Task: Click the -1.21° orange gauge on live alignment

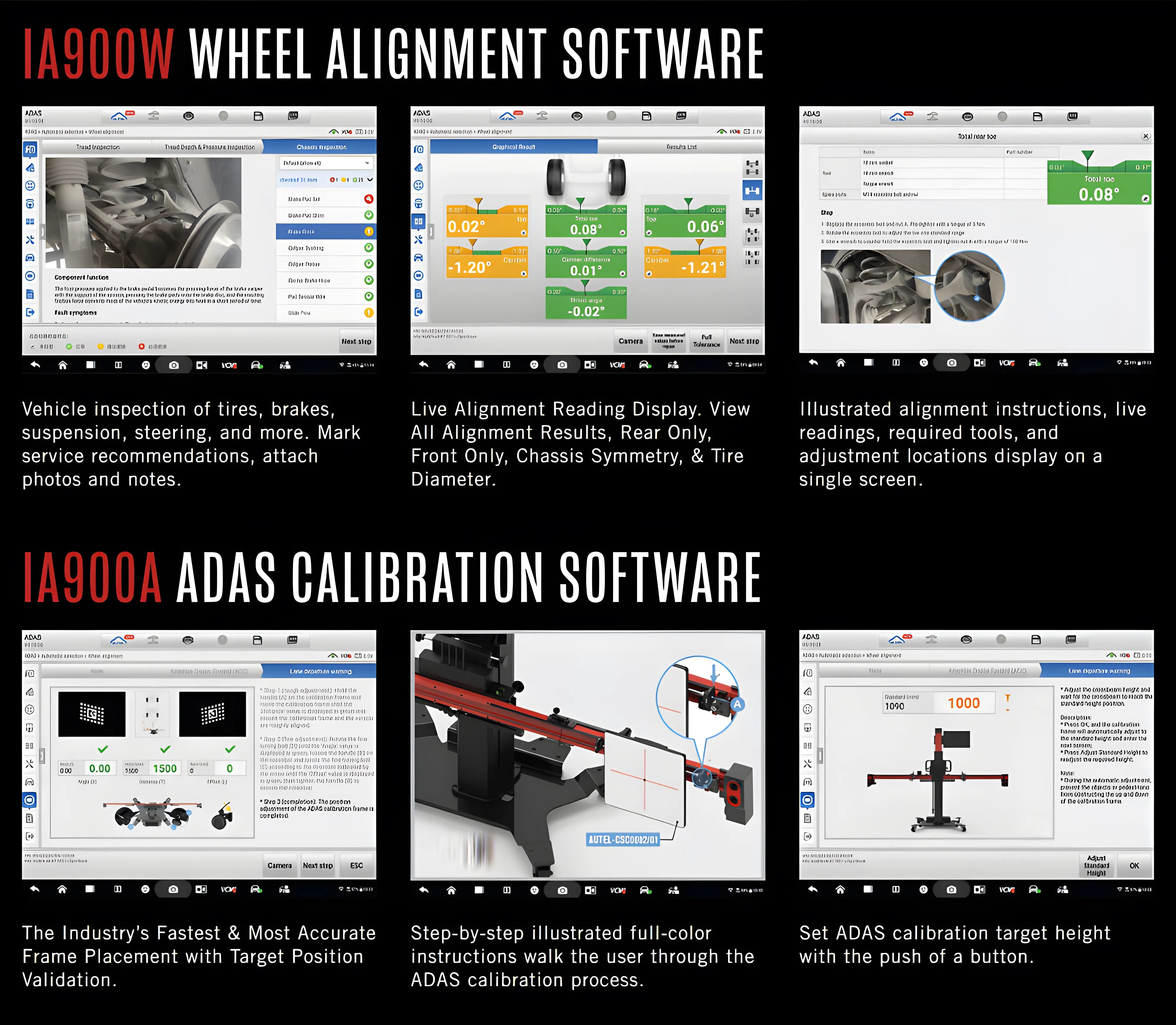Action: 685,262
